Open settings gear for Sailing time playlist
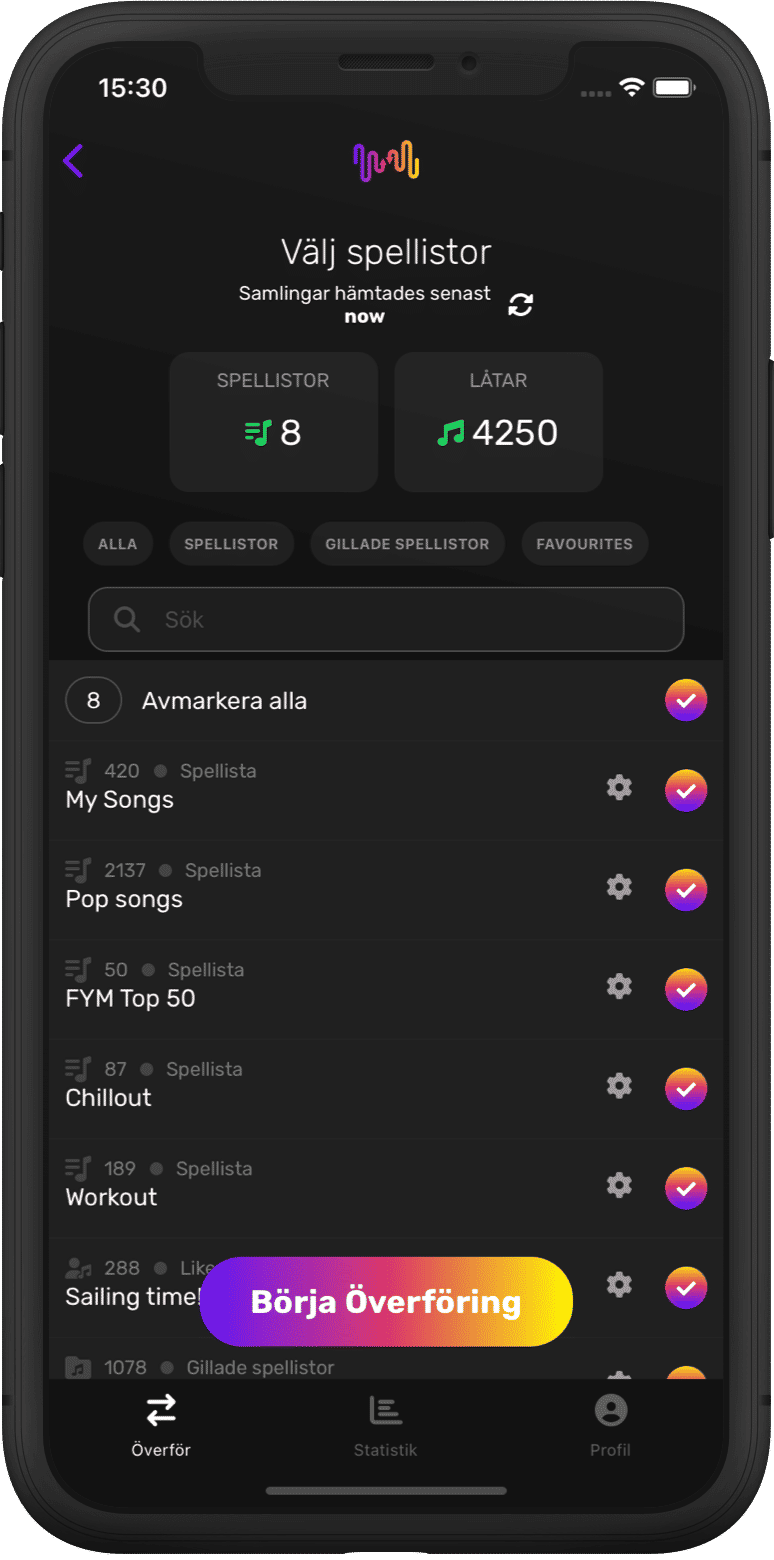 point(619,1285)
